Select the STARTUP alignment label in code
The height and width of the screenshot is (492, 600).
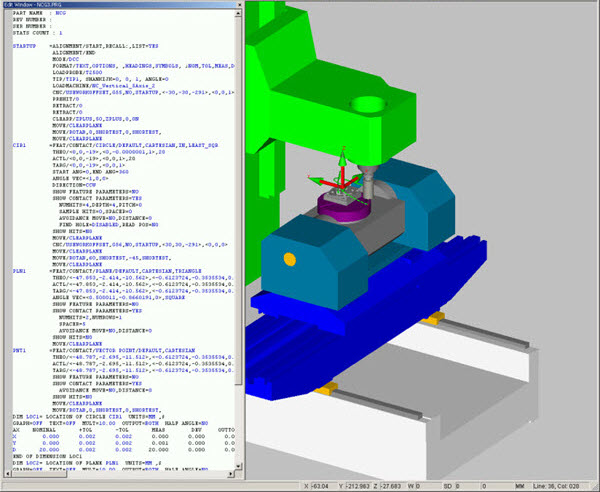point(24,46)
